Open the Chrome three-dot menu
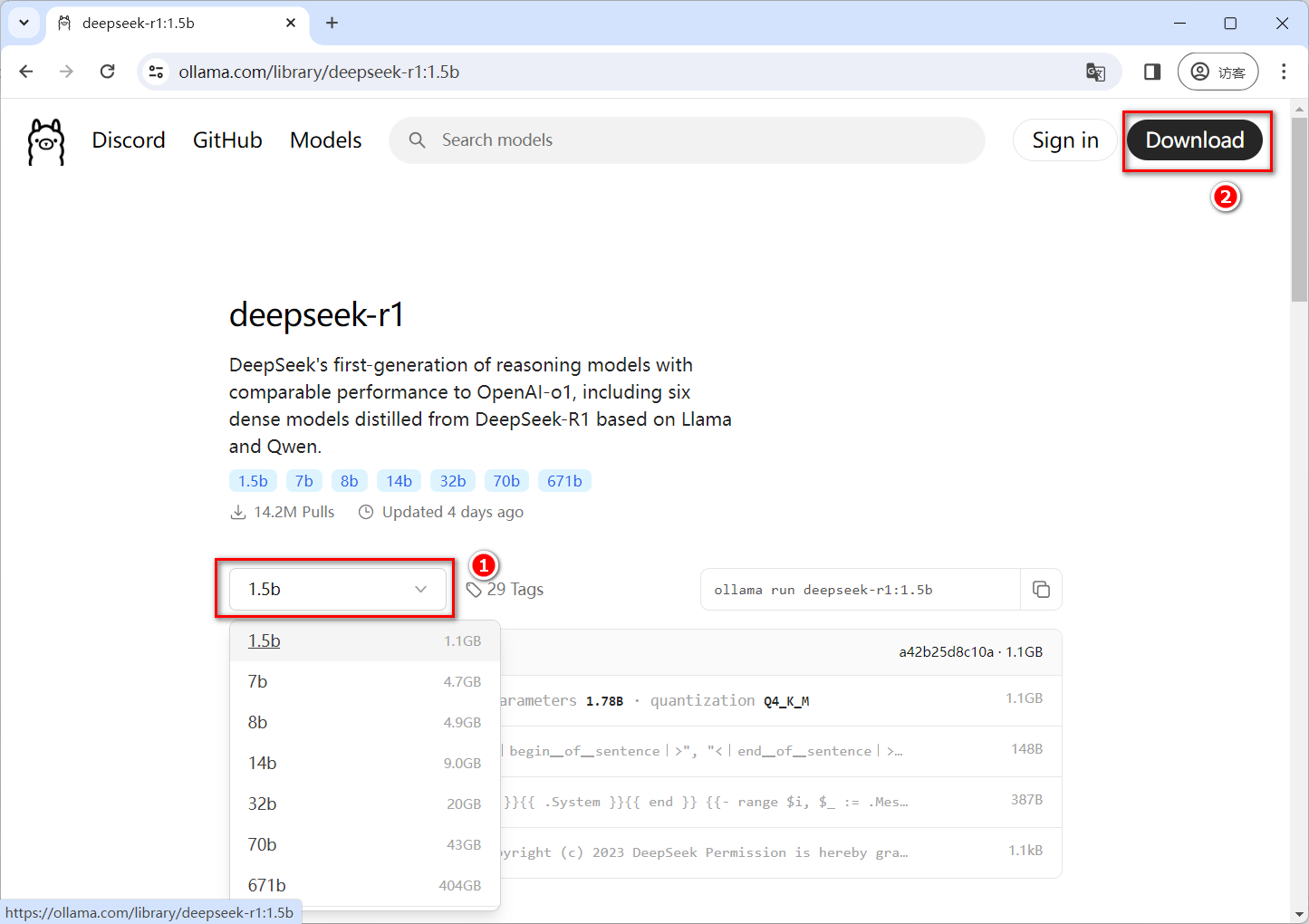Image resolution: width=1309 pixels, height=924 pixels. pos(1284,72)
